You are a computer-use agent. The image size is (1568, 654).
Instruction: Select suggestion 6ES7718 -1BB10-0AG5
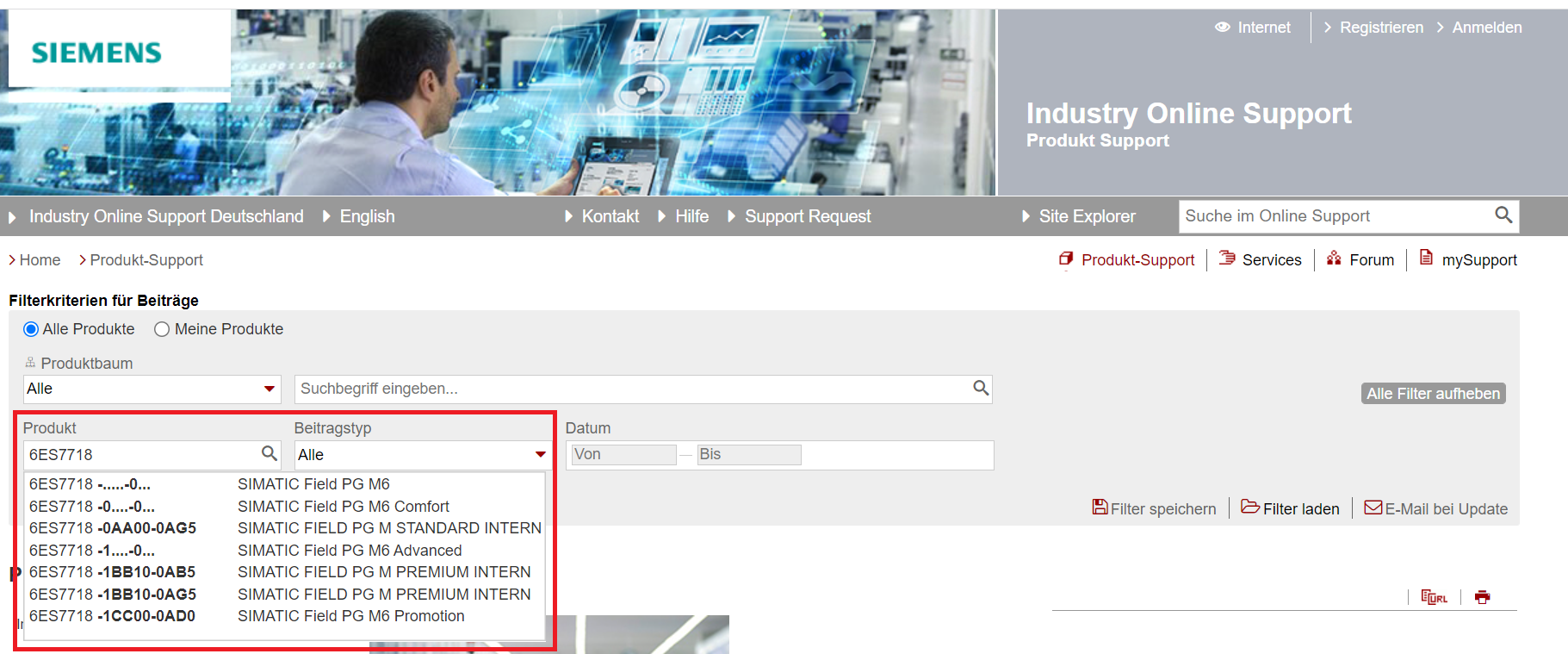click(x=285, y=595)
